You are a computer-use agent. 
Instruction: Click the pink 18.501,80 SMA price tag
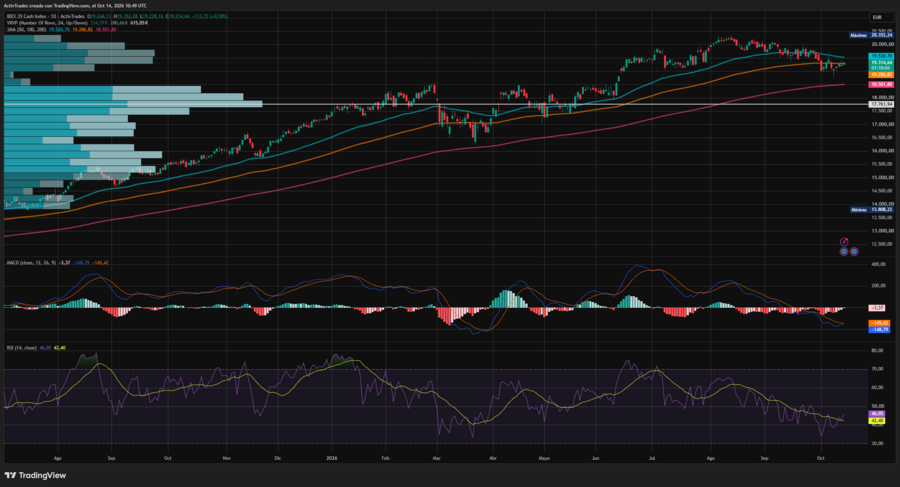click(x=881, y=84)
